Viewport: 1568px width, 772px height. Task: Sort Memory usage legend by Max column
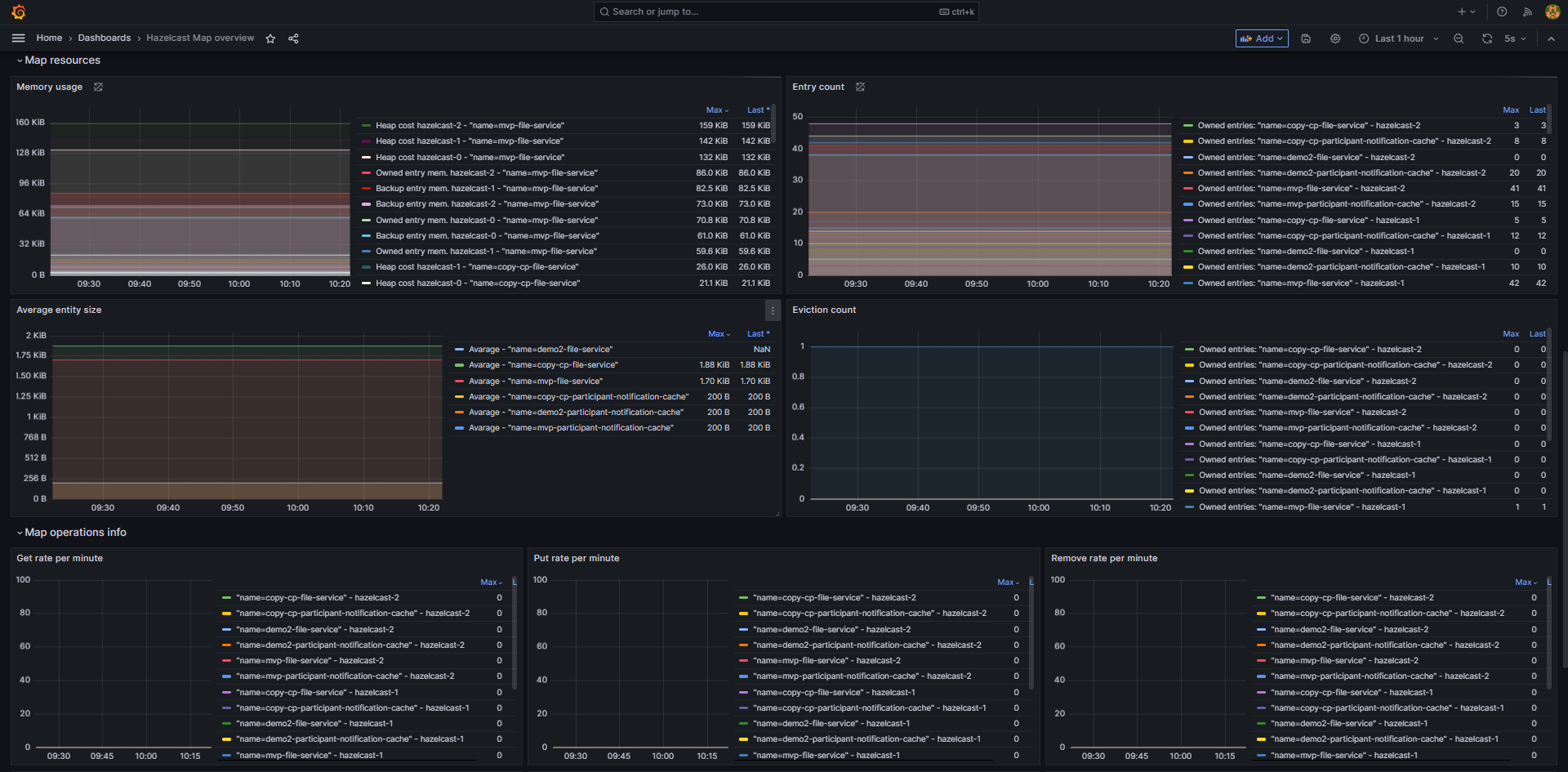tap(715, 110)
